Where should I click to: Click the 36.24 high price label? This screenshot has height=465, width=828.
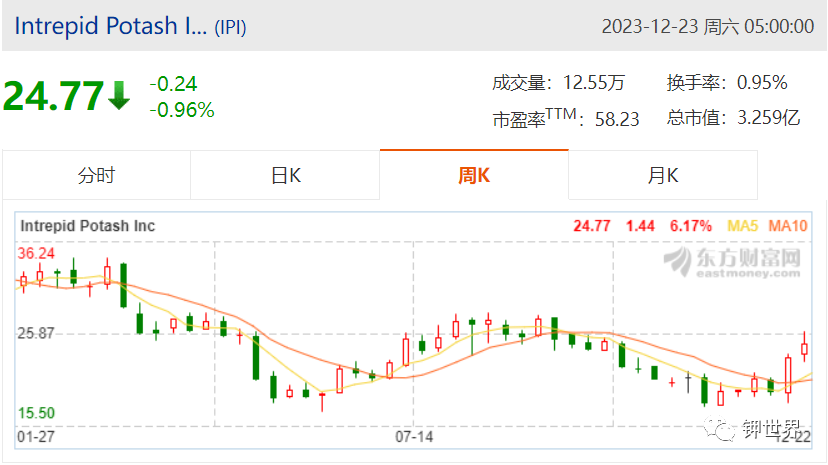point(36,253)
